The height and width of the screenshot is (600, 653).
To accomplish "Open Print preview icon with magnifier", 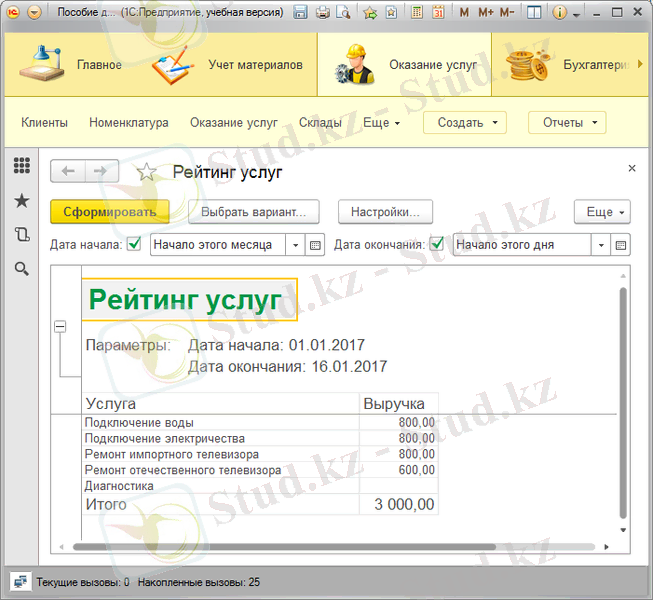I will (344, 12).
